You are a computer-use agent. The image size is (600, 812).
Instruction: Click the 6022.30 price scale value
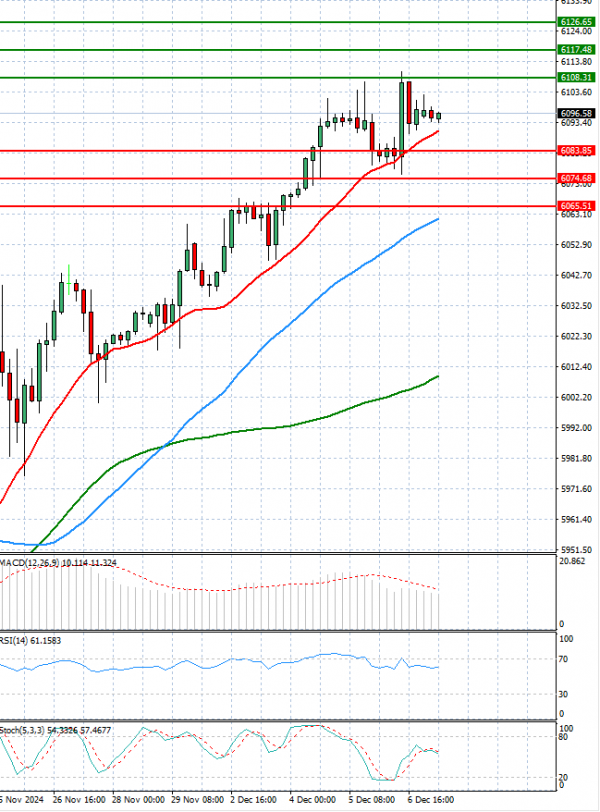tap(576, 337)
